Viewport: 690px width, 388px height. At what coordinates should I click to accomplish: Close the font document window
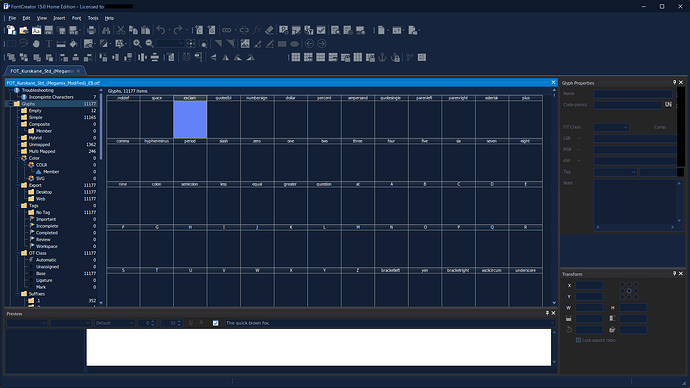pyautogui.click(x=553, y=82)
